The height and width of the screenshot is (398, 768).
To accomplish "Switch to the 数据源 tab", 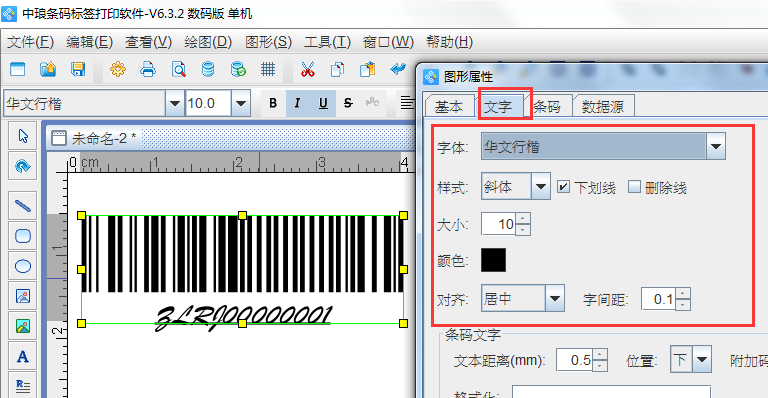I will (x=603, y=106).
